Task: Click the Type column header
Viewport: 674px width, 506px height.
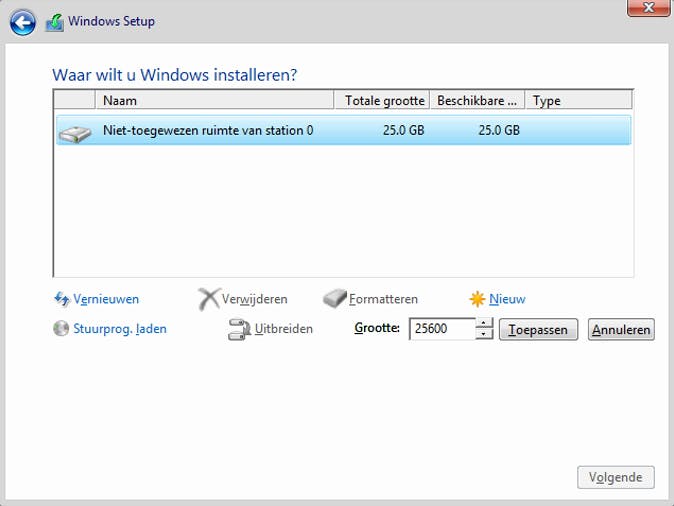Action: [577, 101]
